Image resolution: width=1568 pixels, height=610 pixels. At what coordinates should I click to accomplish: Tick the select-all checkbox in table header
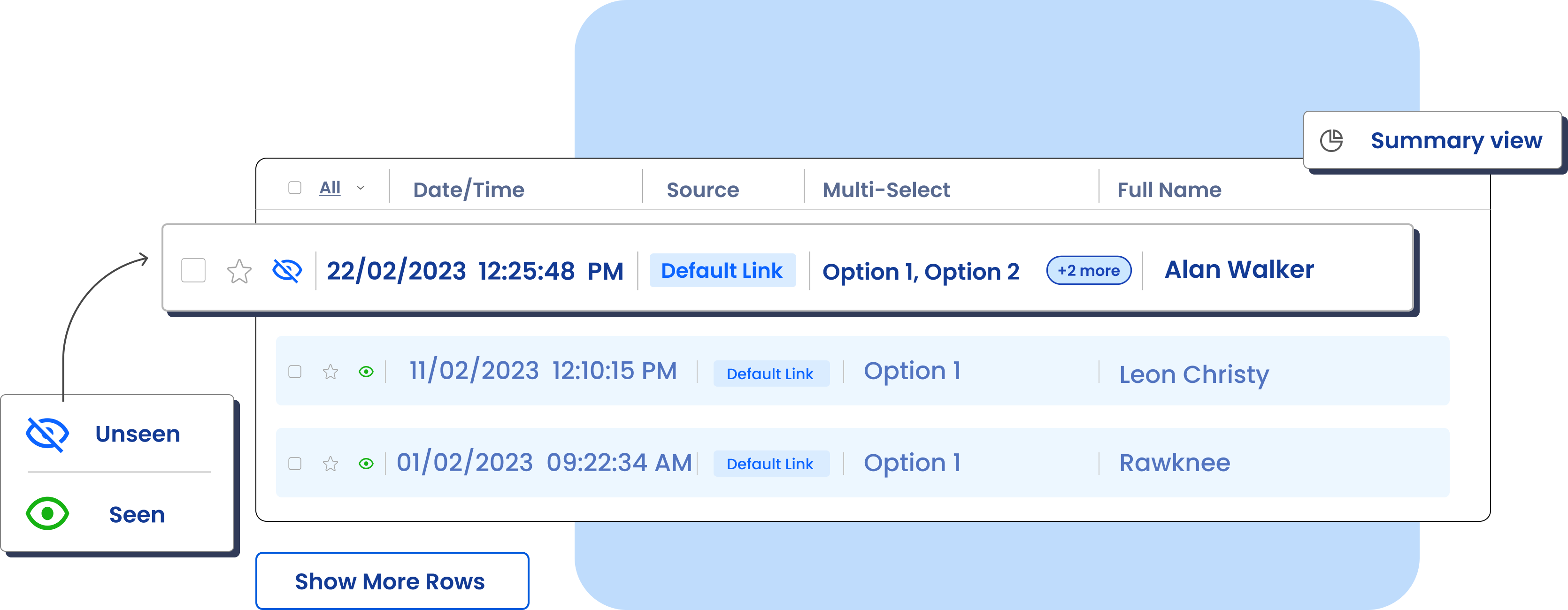(295, 188)
